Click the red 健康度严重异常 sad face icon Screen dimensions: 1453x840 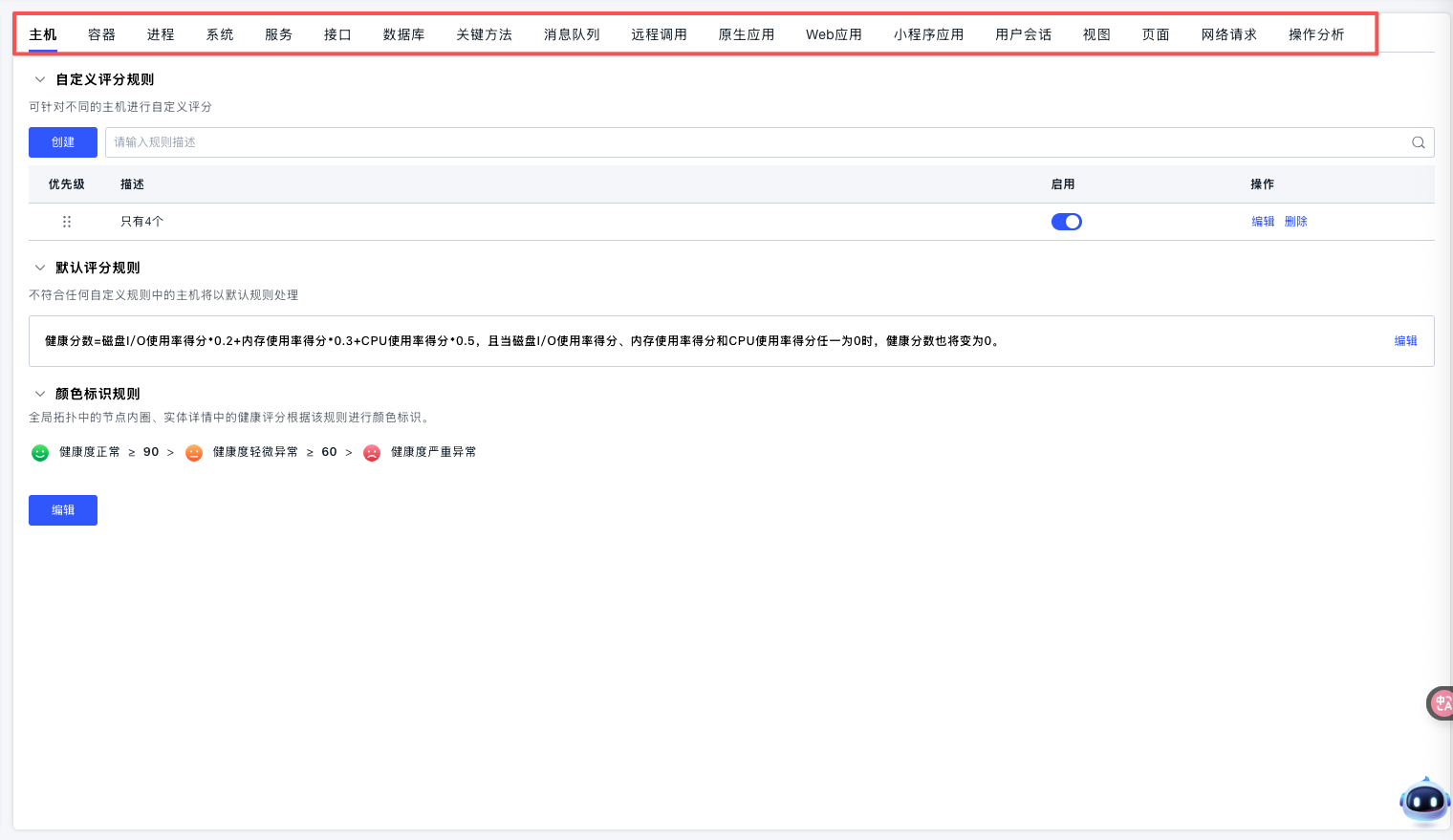point(372,453)
